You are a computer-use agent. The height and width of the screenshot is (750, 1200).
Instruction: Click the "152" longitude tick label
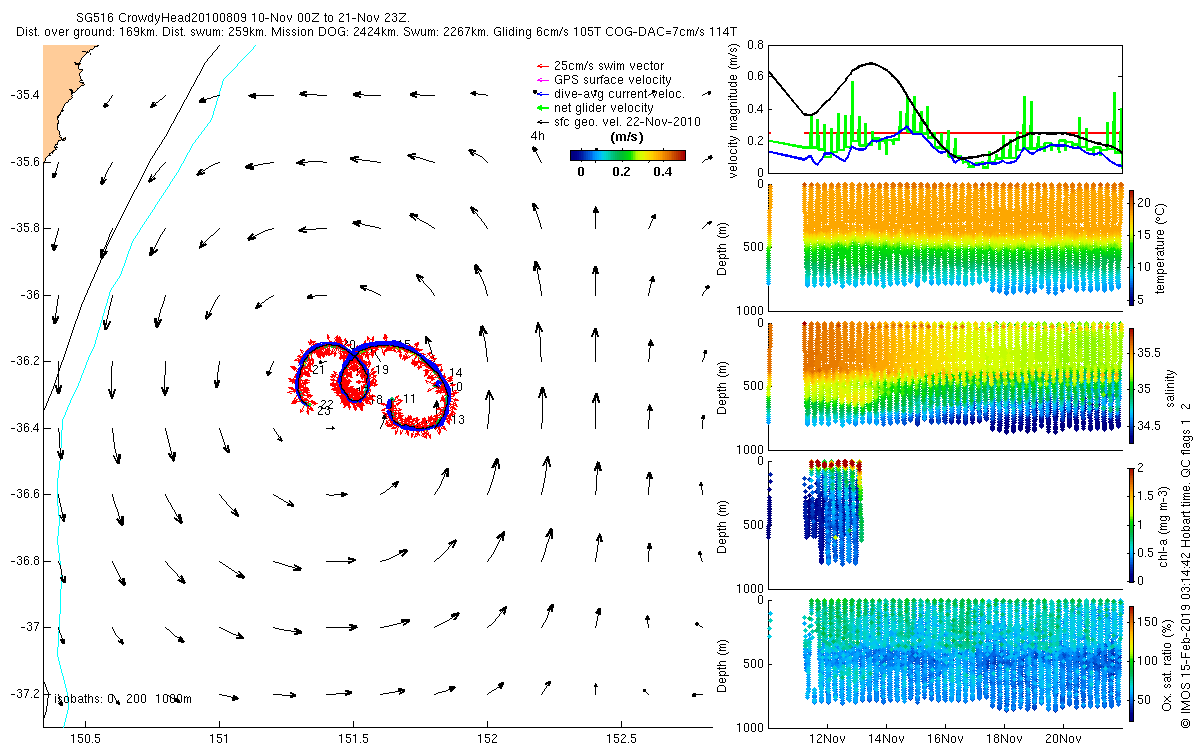pyautogui.click(x=486, y=739)
